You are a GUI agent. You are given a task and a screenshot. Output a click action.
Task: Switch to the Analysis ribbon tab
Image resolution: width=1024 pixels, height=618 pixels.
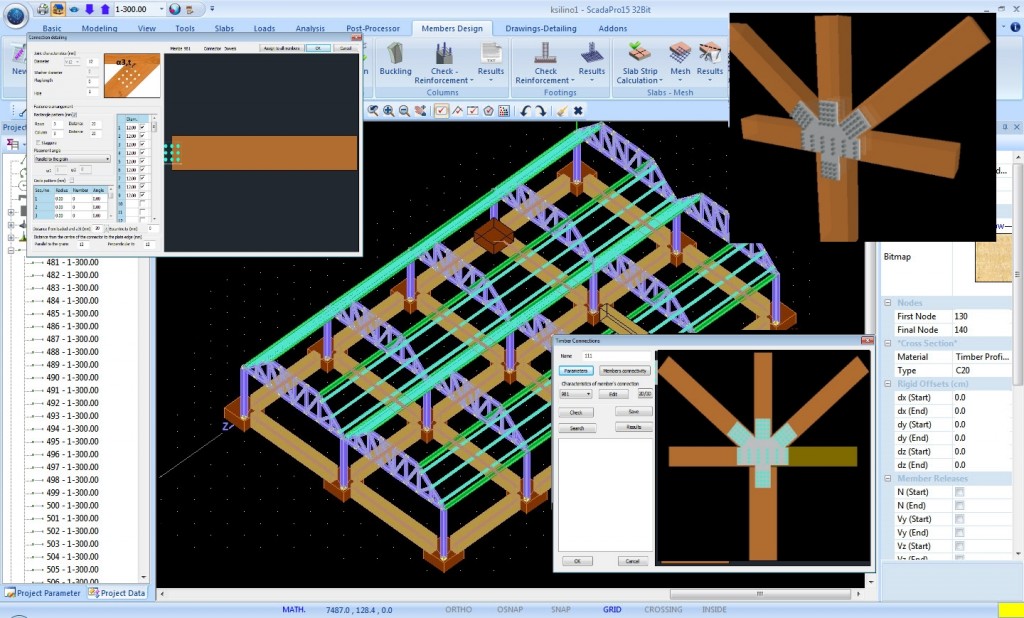pyautogui.click(x=310, y=28)
